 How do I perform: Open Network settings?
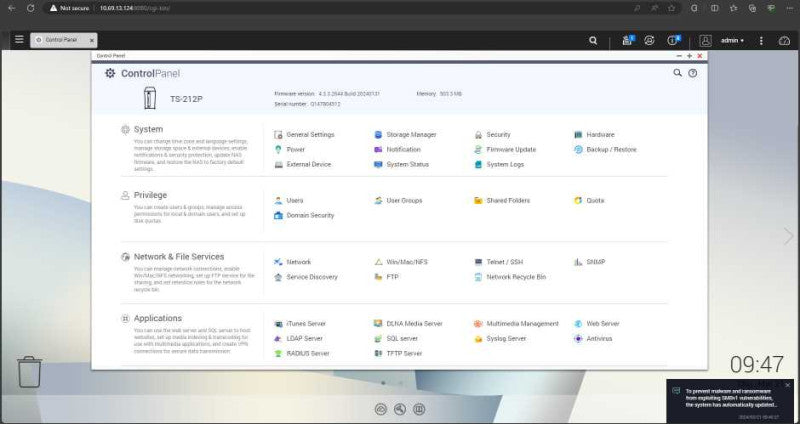tap(292, 262)
